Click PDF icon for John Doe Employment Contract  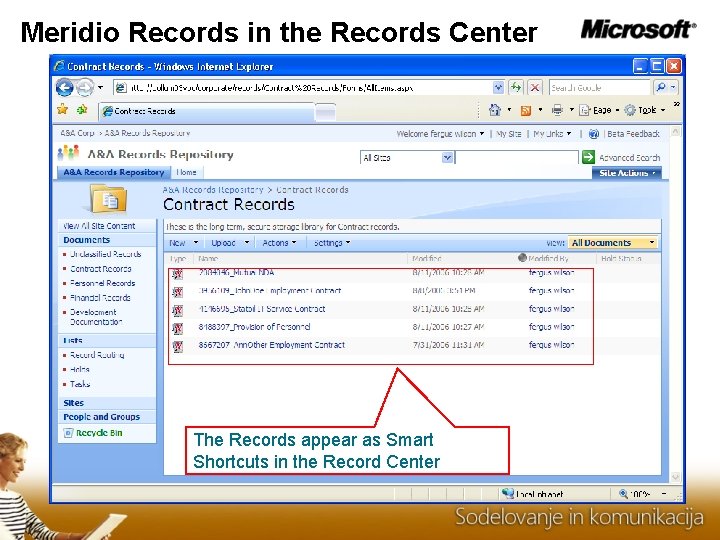(178, 292)
